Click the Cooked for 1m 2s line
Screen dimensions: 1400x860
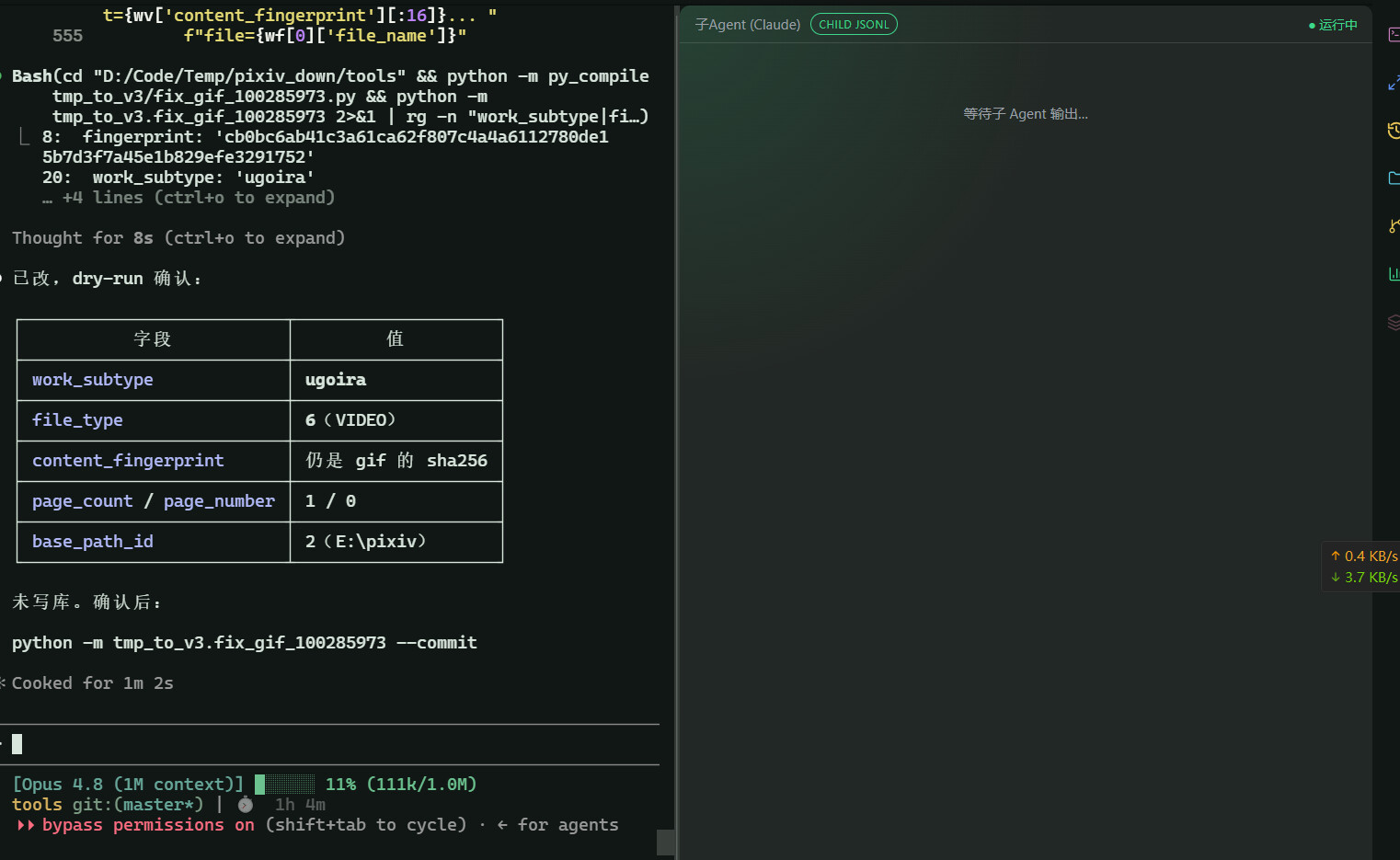pyautogui.click(x=92, y=683)
